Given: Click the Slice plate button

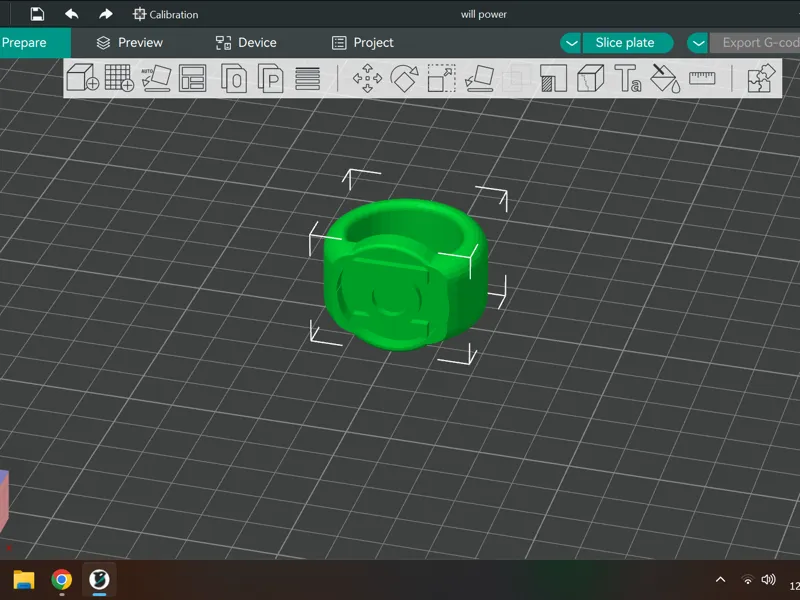Looking at the screenshot, I should (x=628, y=43).
